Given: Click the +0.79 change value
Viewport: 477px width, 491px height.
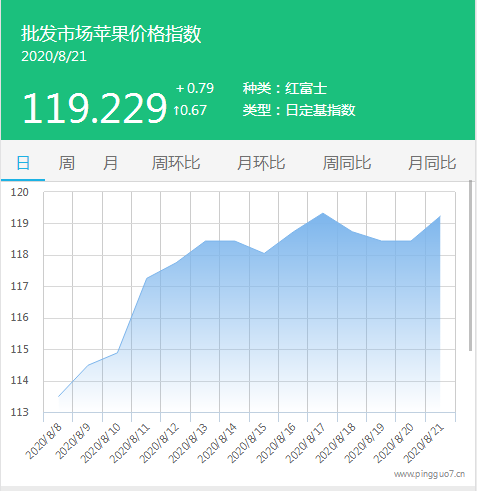Looking at the screenshot, I should [x=195, y=88].
